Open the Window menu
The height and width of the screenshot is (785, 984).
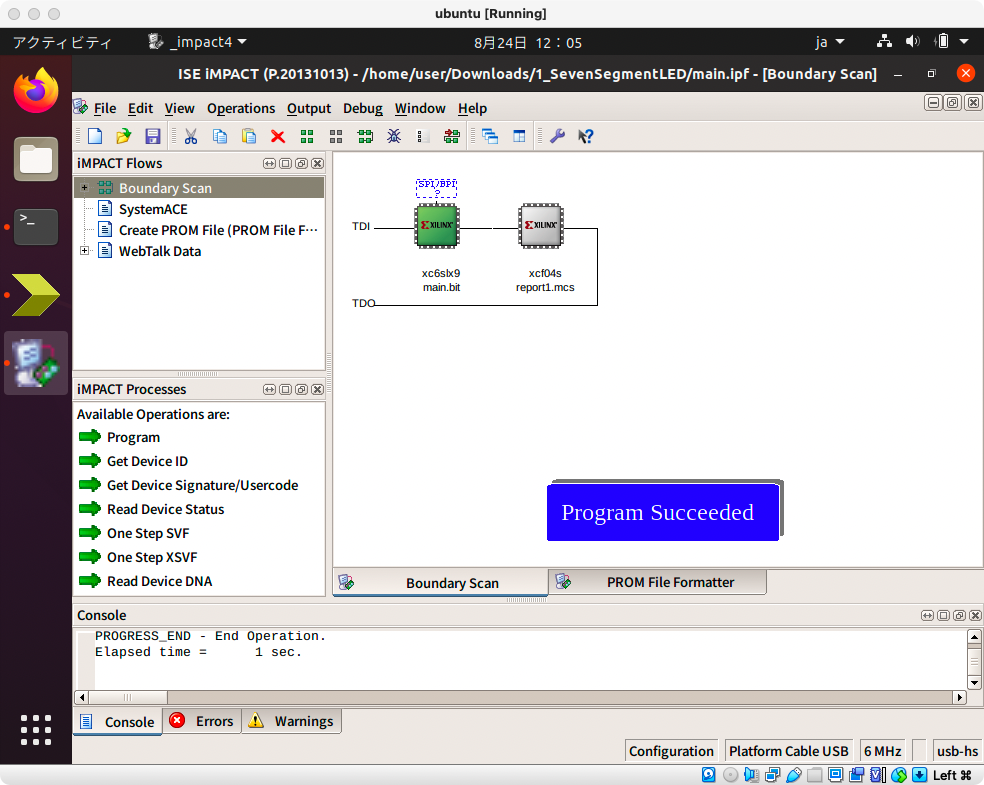click(x=420, y=108)
